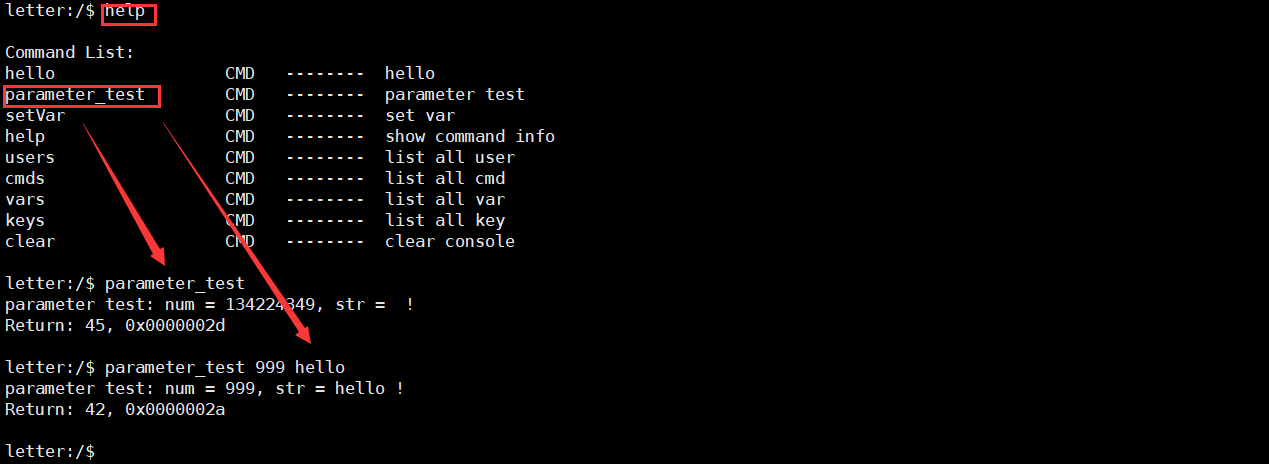Image resolution: width=1269 pixels, height=464 pixels.
Task: Click the "show command info" description
Action: pyautogui.click(x=469, y=136)
